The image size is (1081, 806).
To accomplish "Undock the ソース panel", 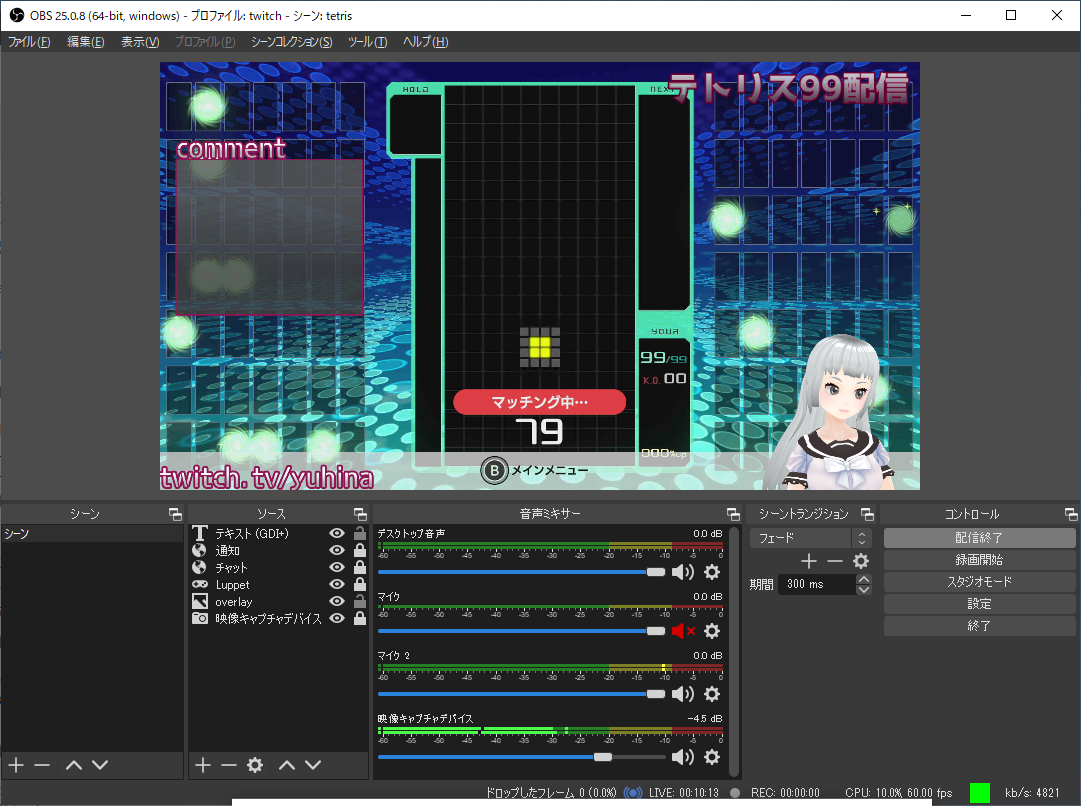I will click(x=360, y=514).
